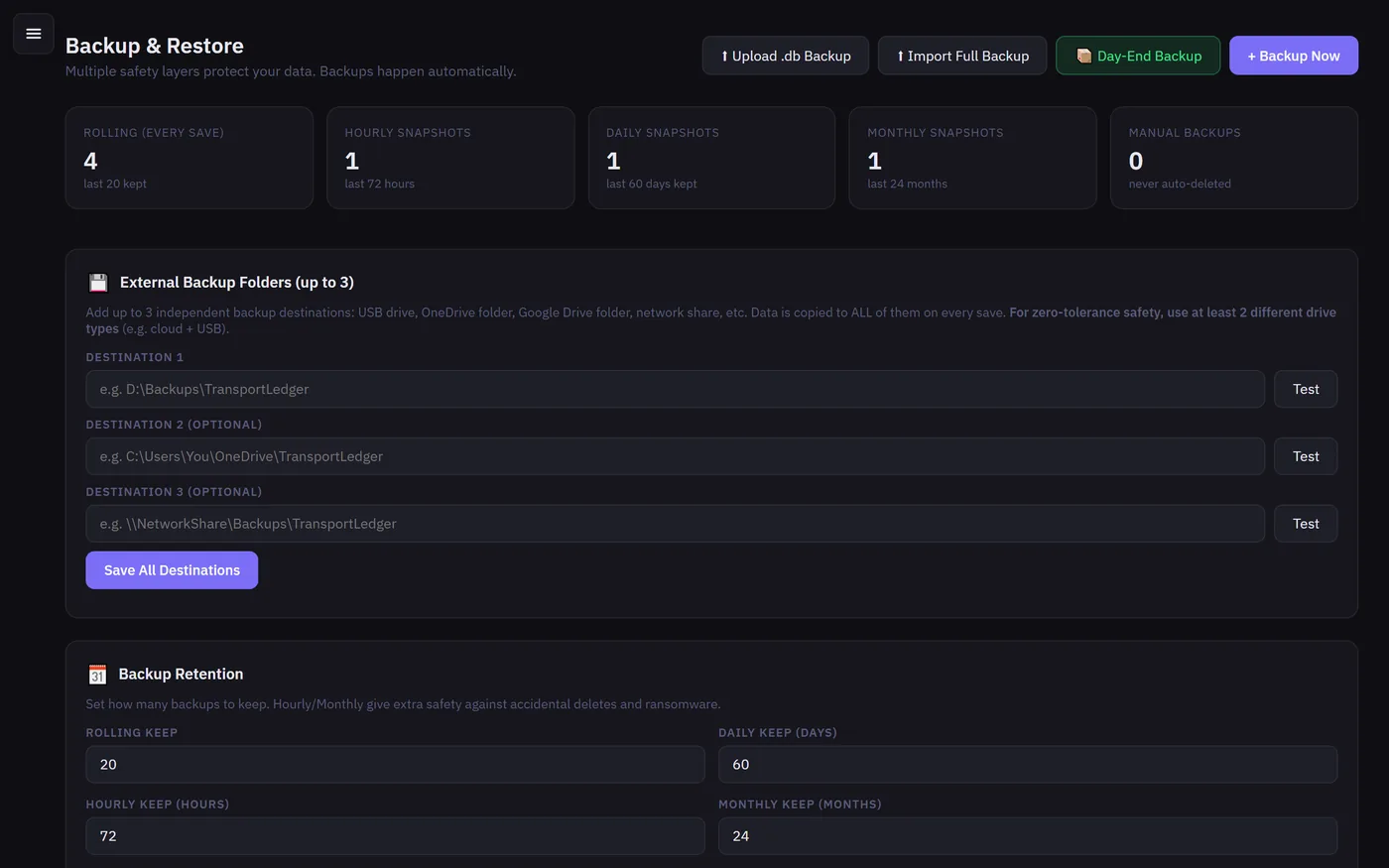Select the Hourly Keep hours field
The width and height of the screenshot is (1389, 868).
pyautogui.click(x=395, y=836)
